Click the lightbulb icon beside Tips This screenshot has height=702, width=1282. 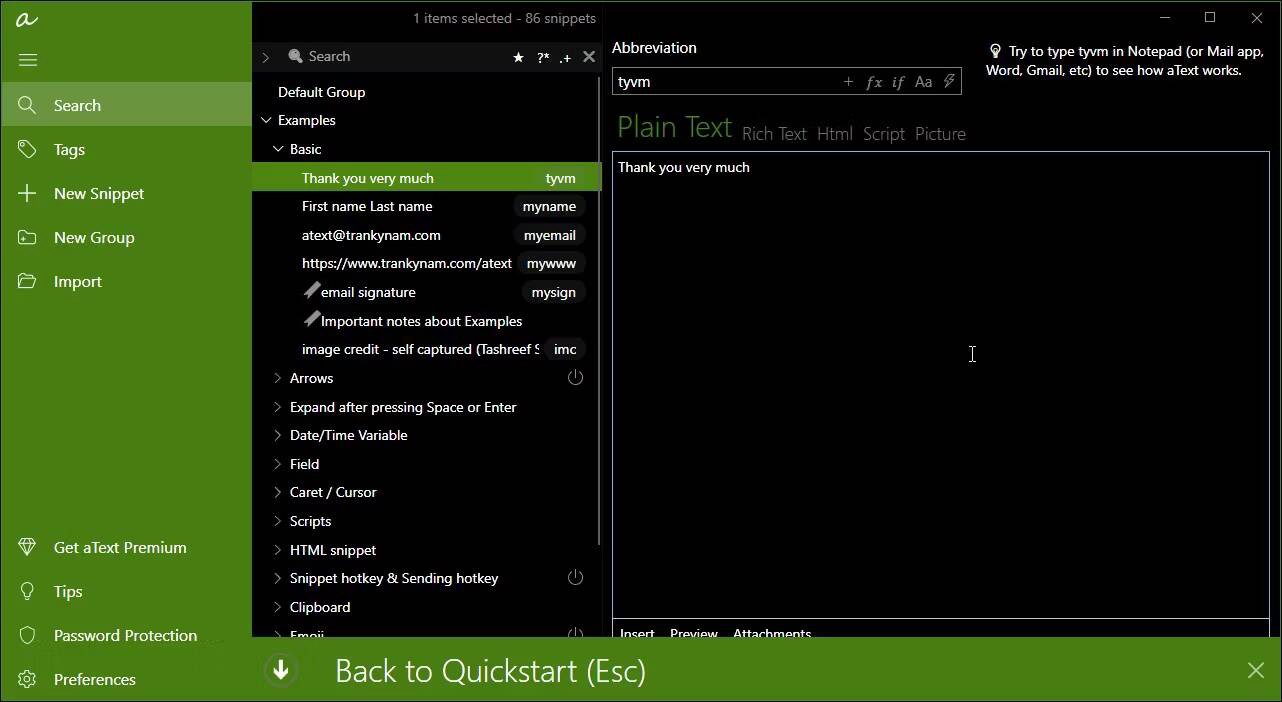(x=27, y=591)
